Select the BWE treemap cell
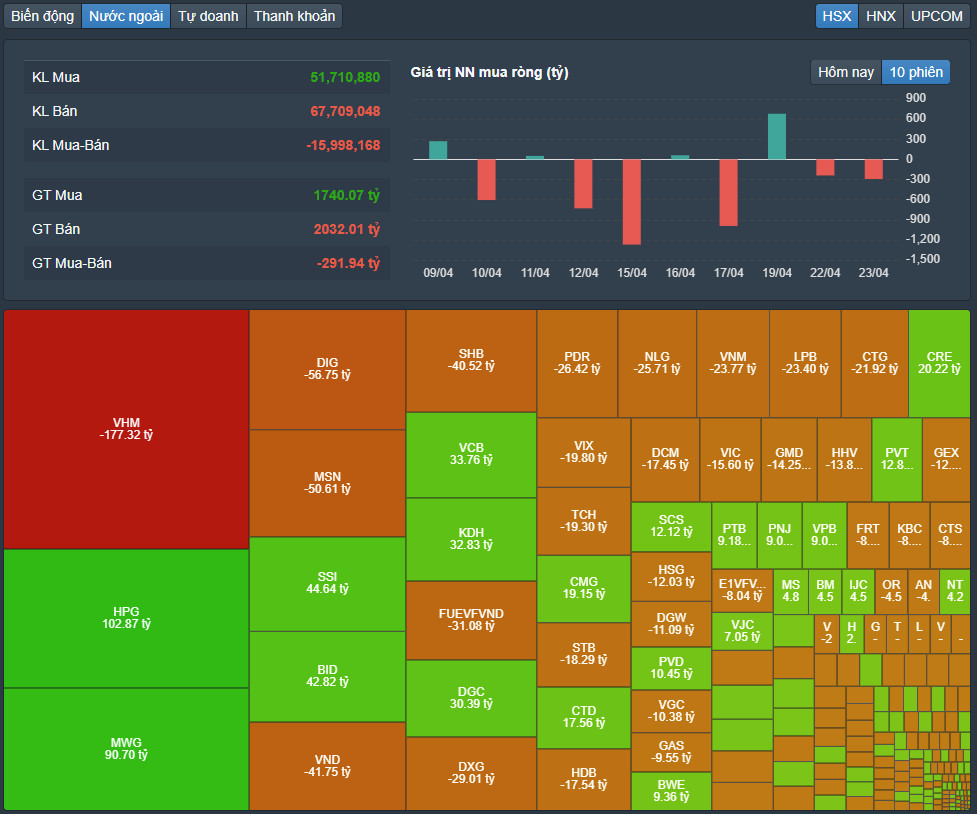977x814 pixels. (x=671, y=791)
